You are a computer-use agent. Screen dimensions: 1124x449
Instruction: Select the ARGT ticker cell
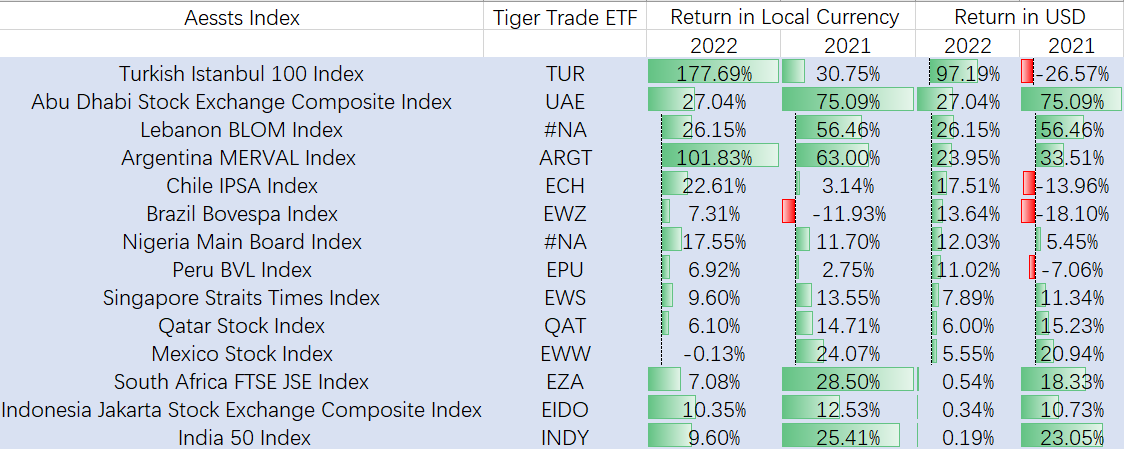click(565, 158)
